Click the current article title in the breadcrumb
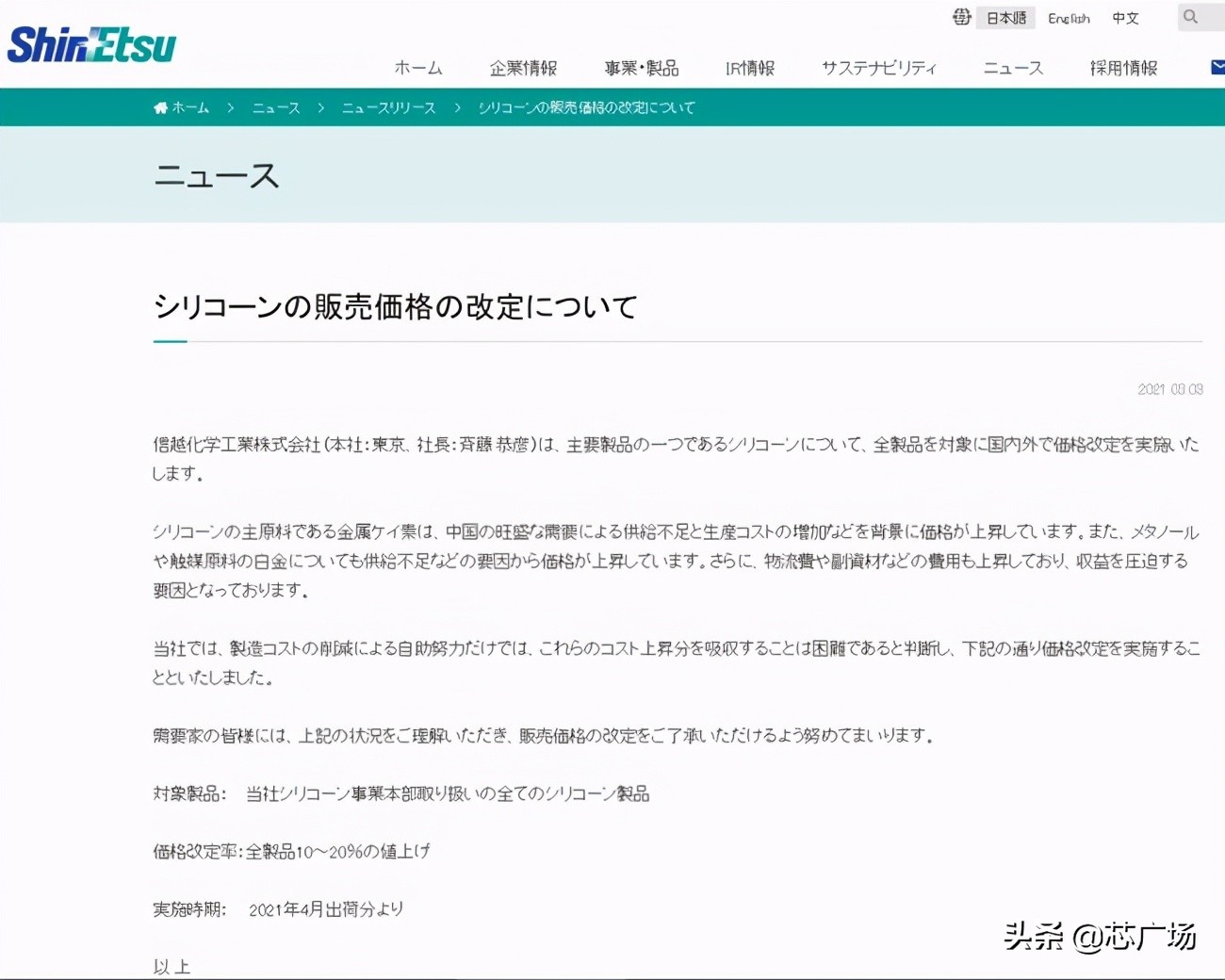 pos(586,107)
